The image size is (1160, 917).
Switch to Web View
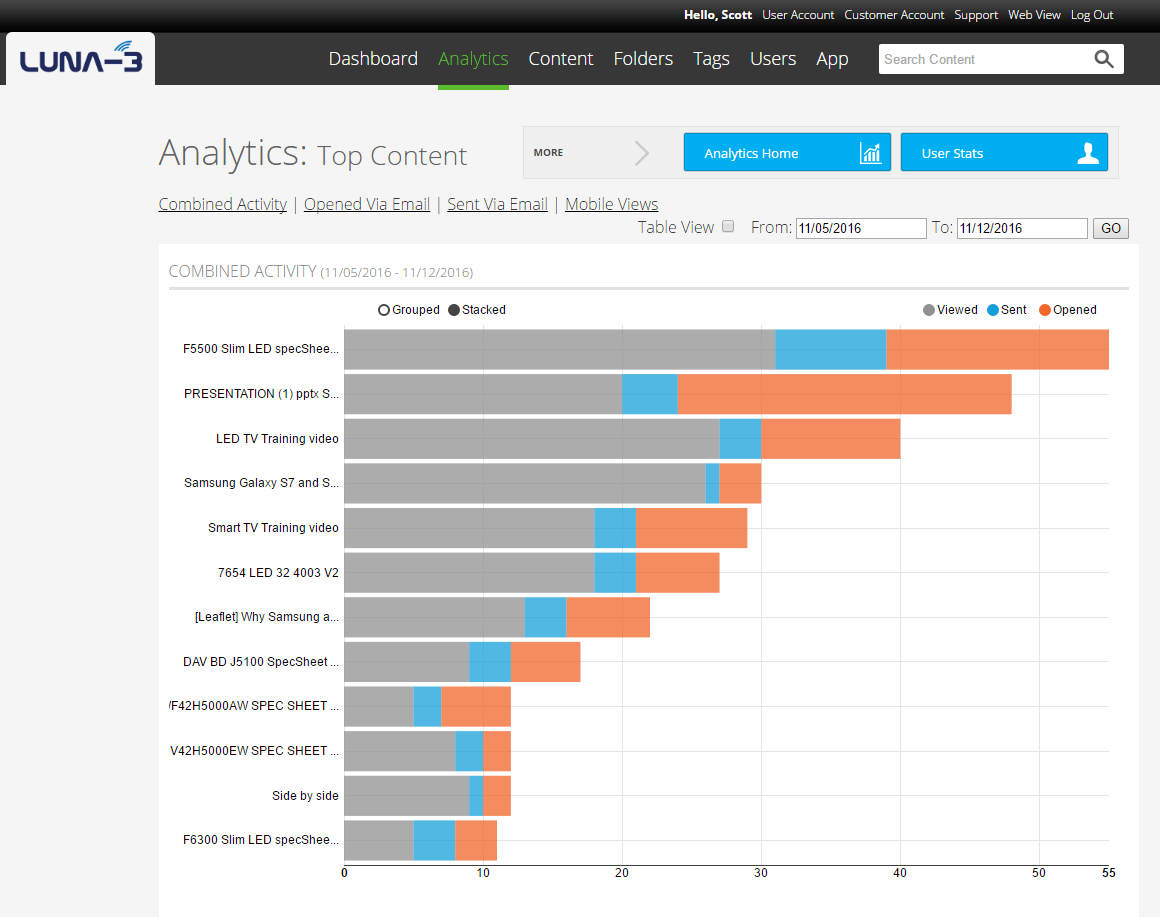(1034, 15)
